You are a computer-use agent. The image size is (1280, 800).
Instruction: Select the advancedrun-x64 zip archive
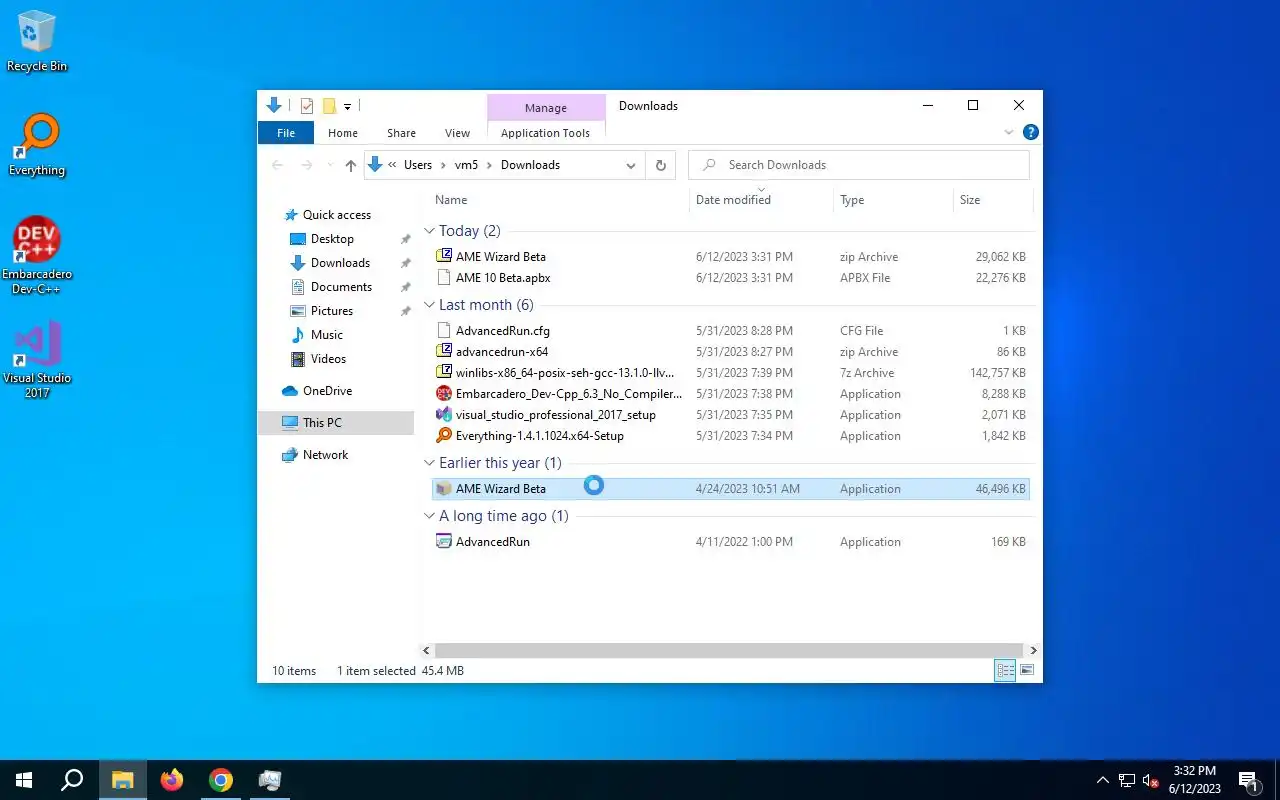coord(731,352)
